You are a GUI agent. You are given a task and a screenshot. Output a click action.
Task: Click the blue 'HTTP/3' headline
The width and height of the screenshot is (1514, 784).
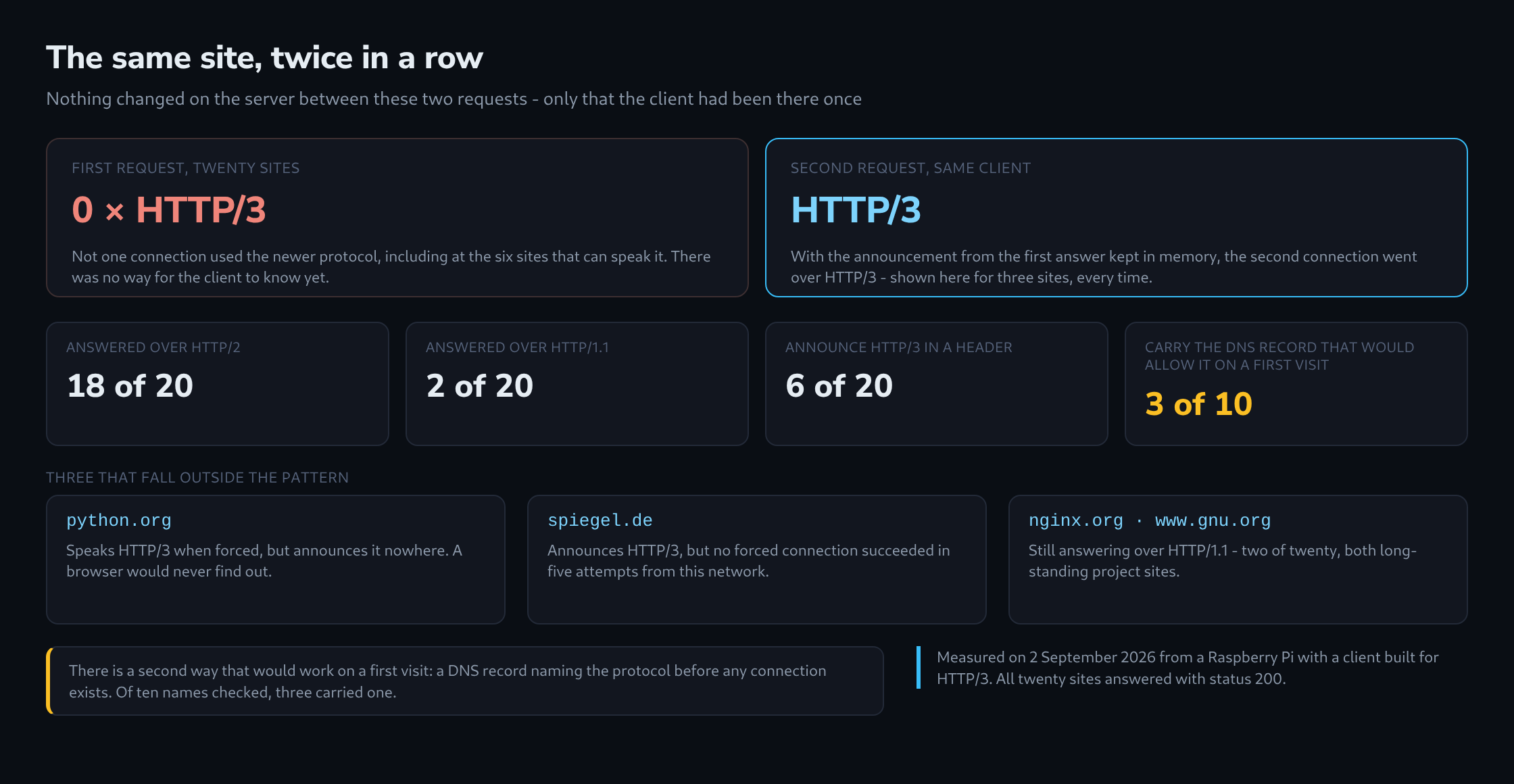coord(856,210)
